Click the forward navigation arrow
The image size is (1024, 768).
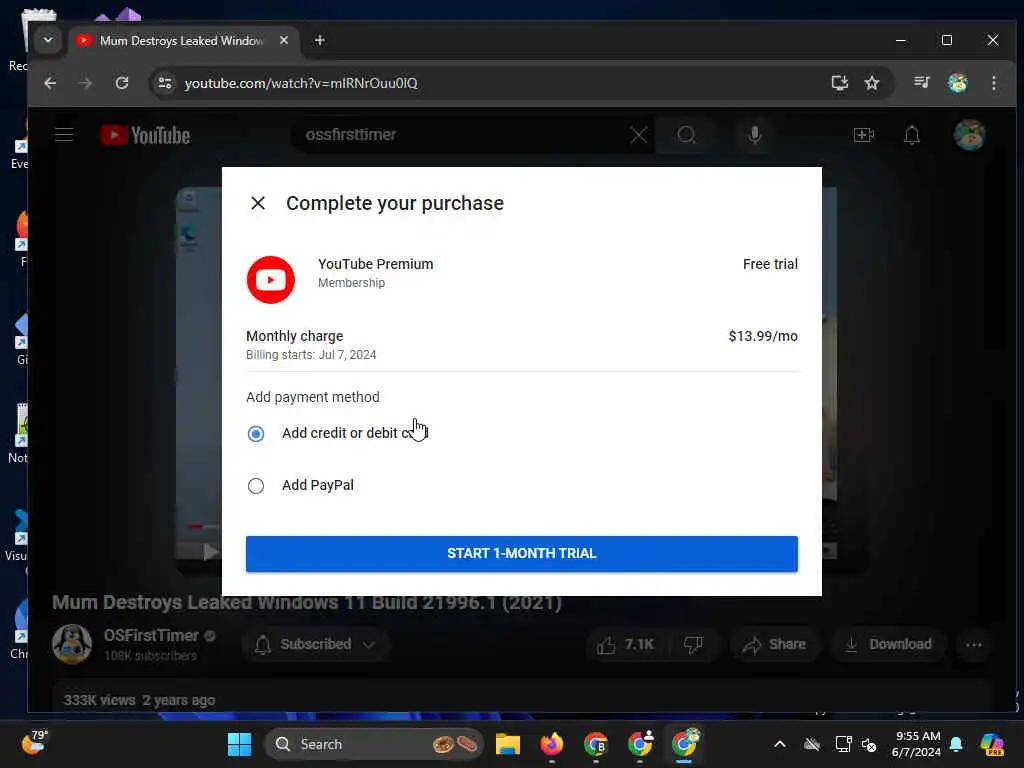pyautogui.click(x=86, y=83)
